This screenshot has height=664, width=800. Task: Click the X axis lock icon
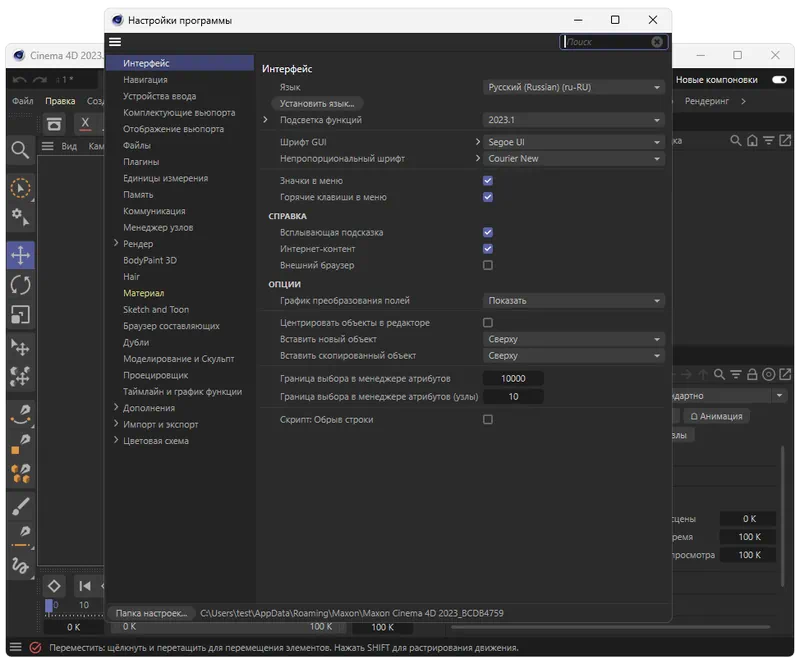pyautogui.click(x=85, y=124)
